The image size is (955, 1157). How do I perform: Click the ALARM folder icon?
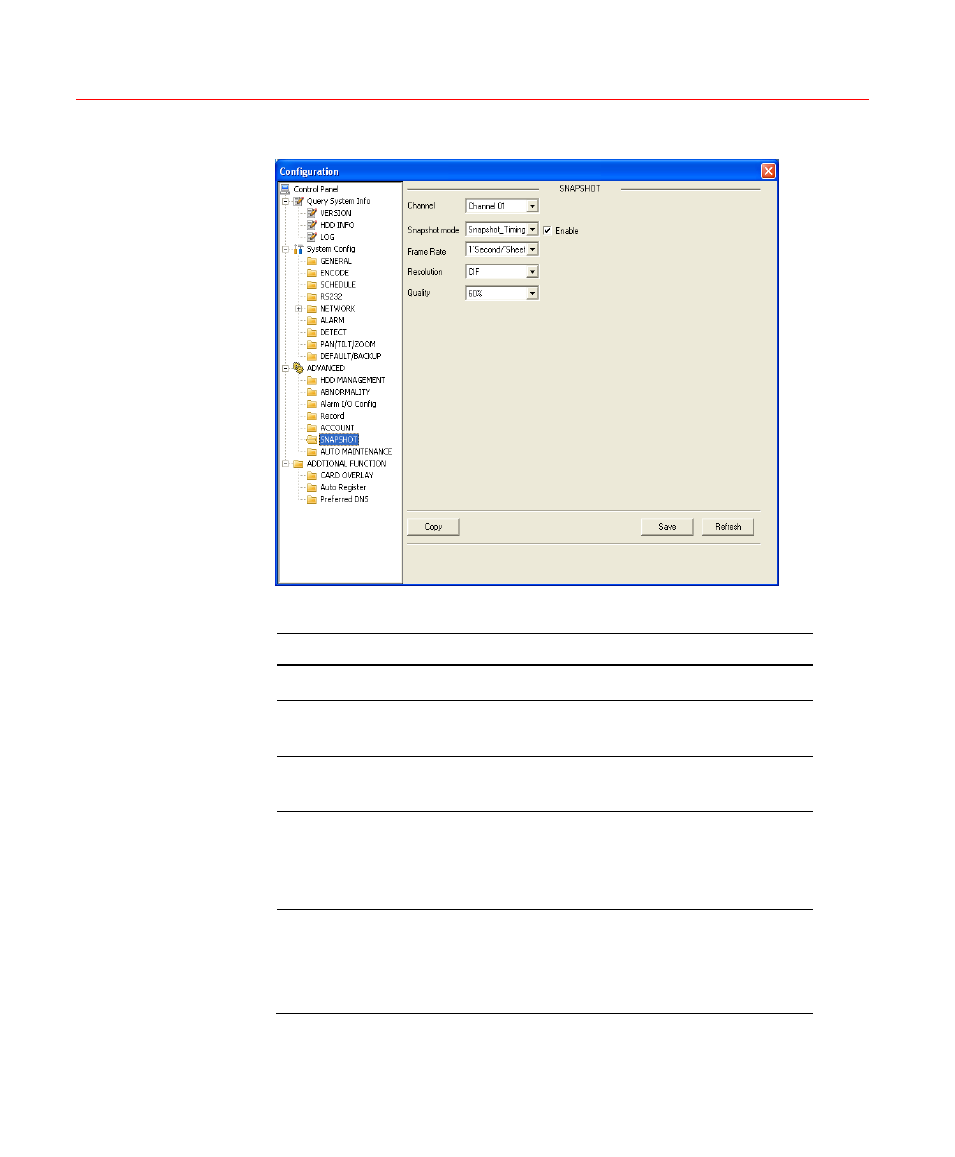click(311, 320)
